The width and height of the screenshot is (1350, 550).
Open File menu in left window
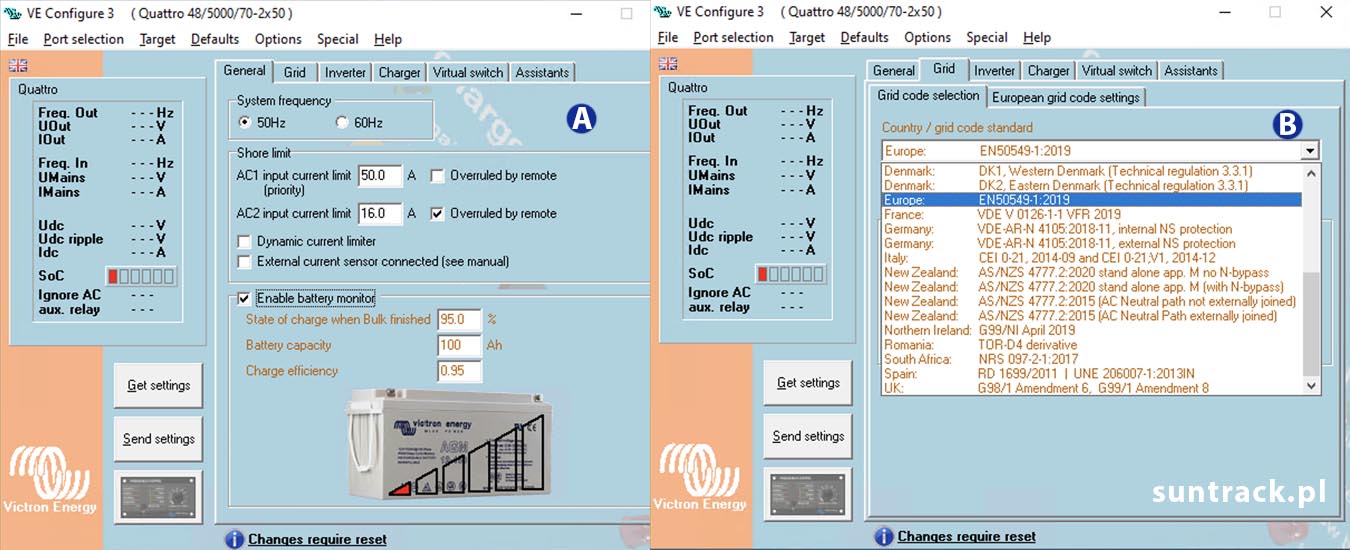tap(18, 39)
